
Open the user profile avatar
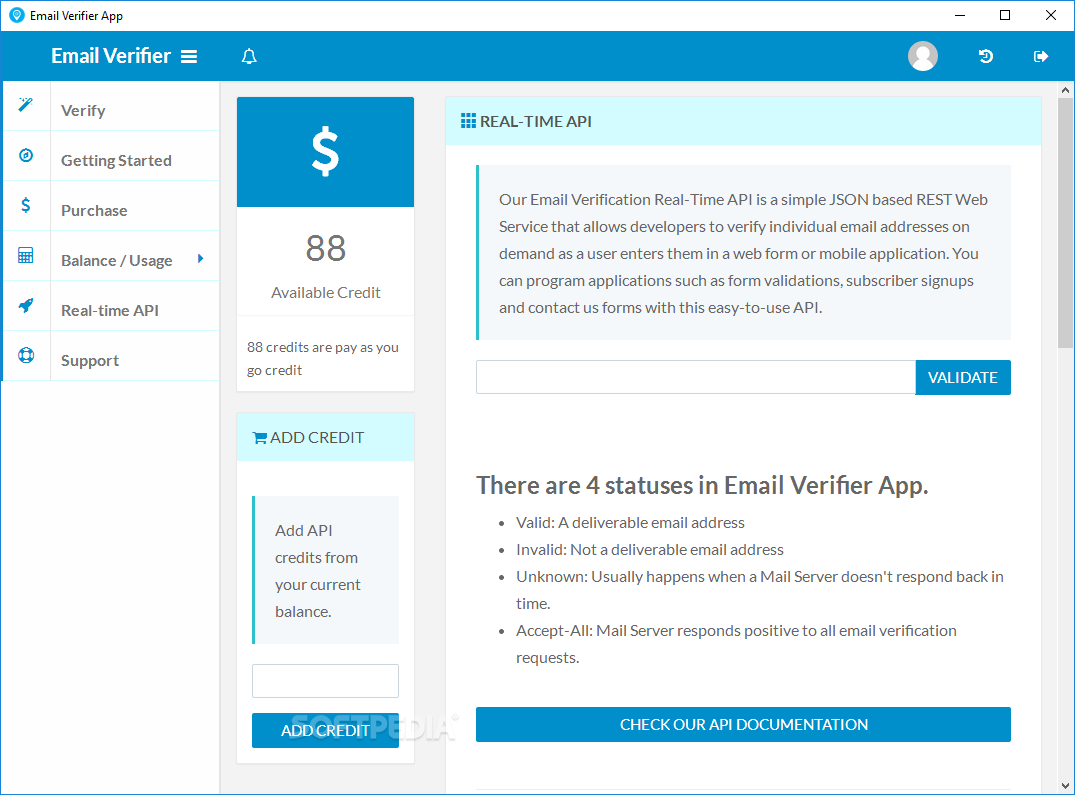[923, 56]
